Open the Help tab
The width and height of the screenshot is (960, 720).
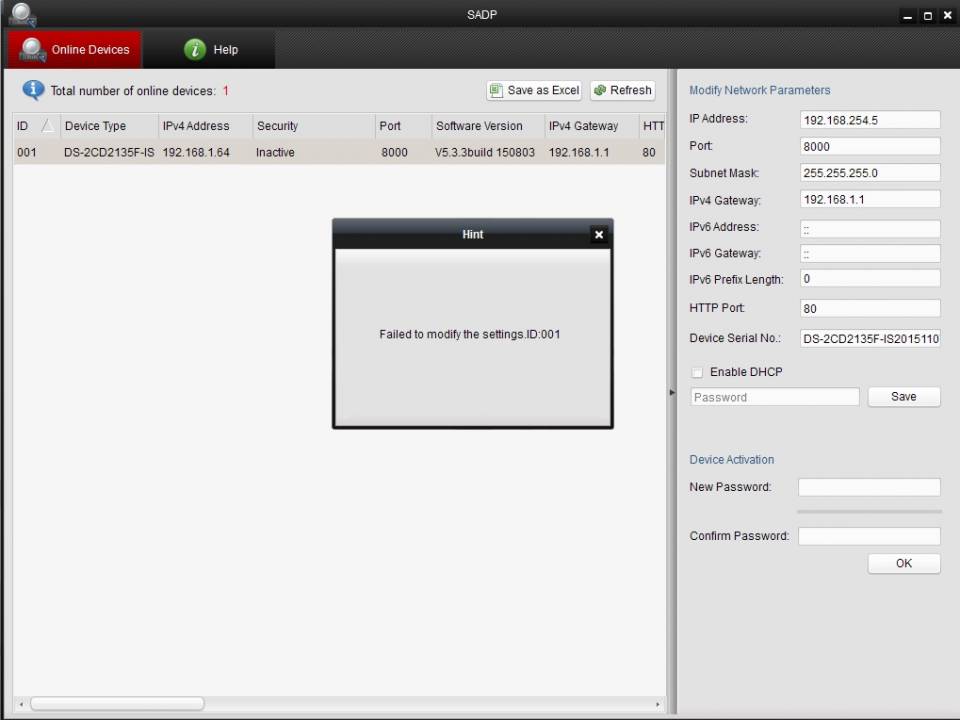coord(211,50)
